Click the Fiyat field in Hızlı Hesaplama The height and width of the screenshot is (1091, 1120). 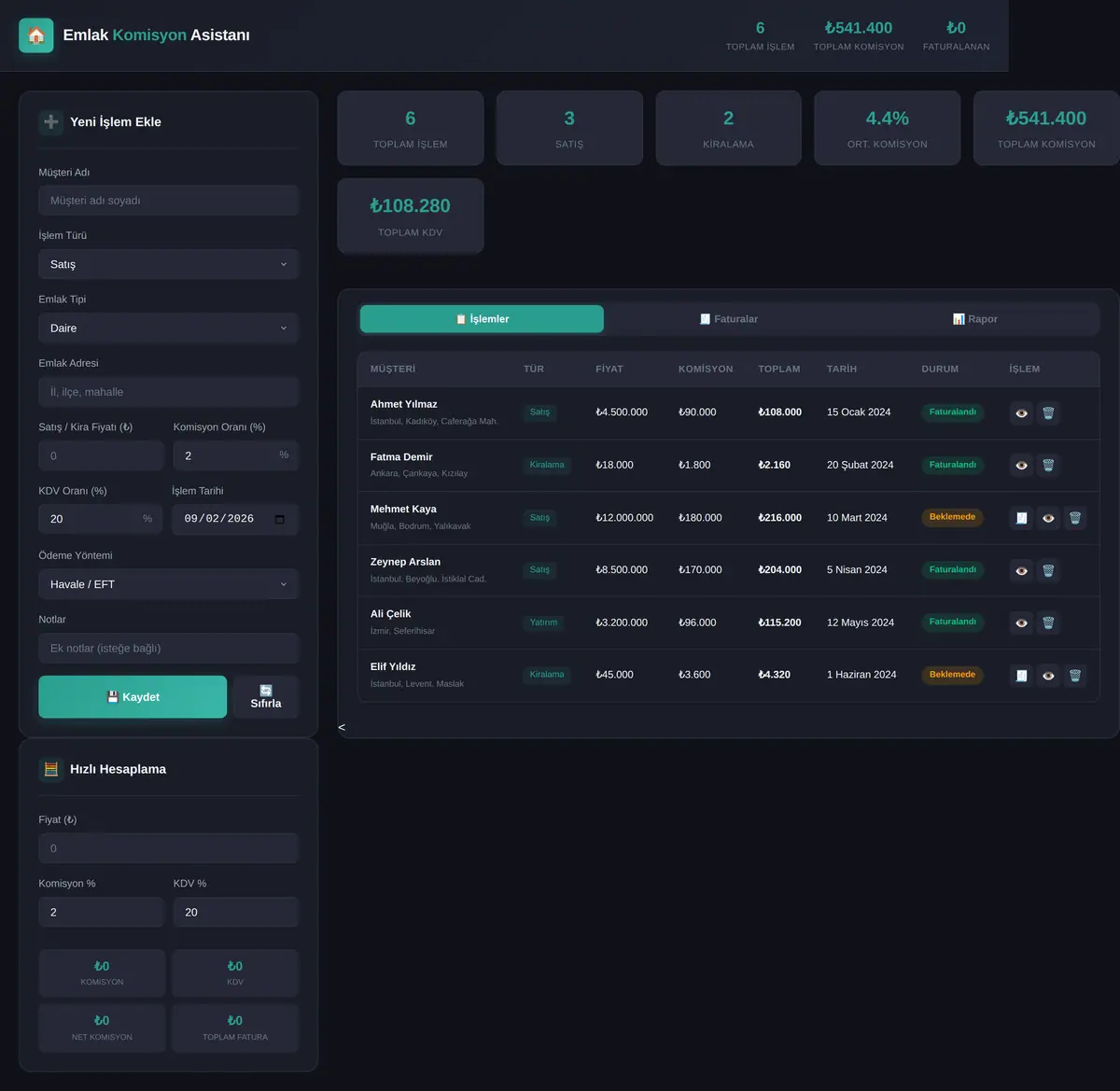(x=168, y=848)
